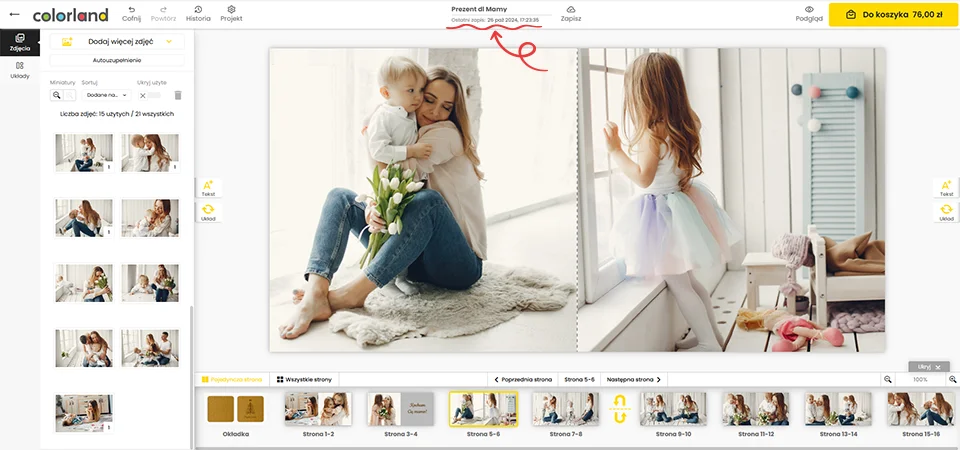Go to Poprzednia strona
This screenshot has height=450, width=960.
coord(523,380)
